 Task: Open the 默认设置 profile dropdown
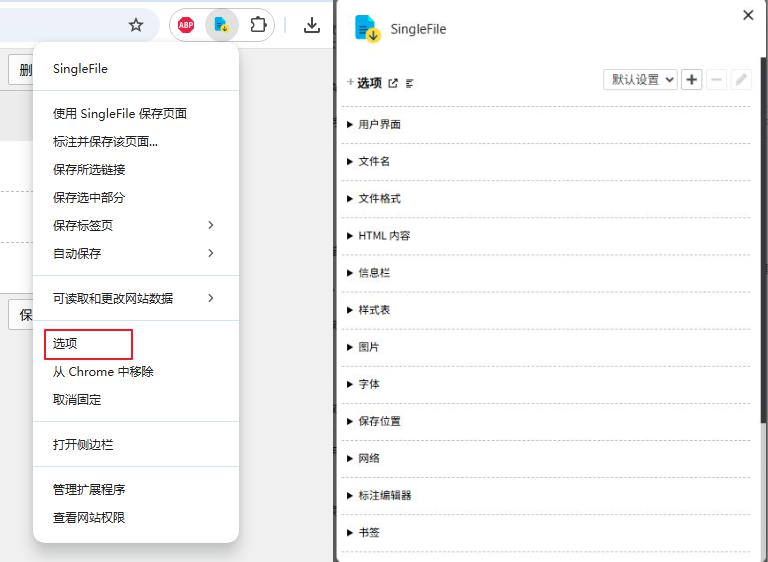pos(641,79)
